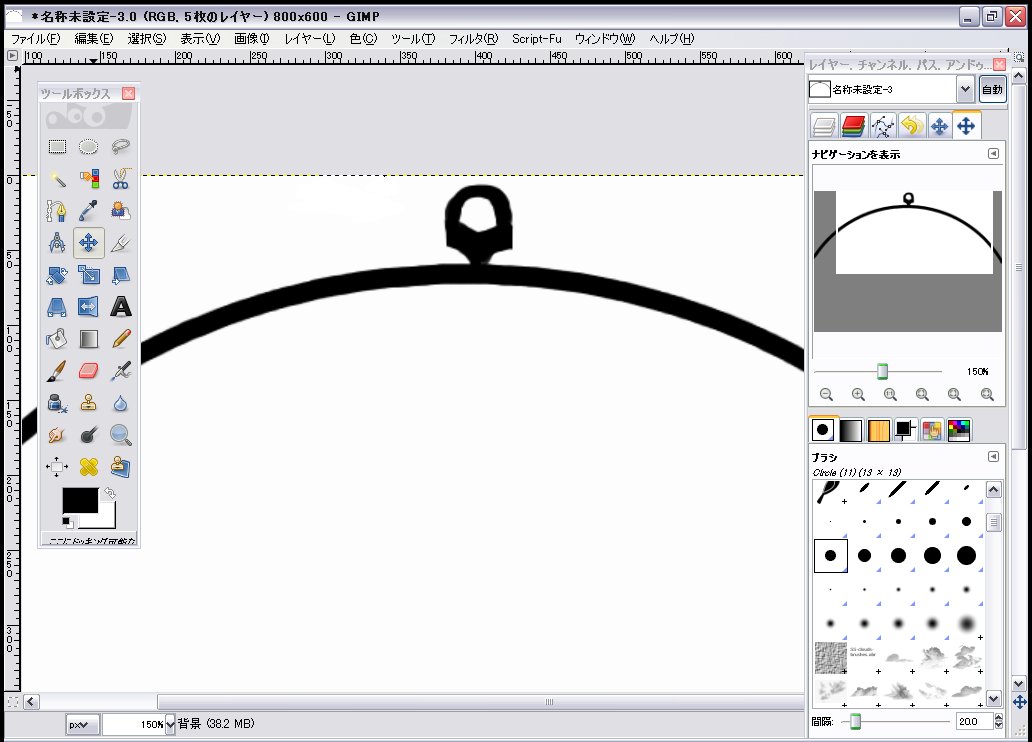Select the Blend gradient tool
The height and width of the screenshot is (742, 1032).
coord(89,339)
